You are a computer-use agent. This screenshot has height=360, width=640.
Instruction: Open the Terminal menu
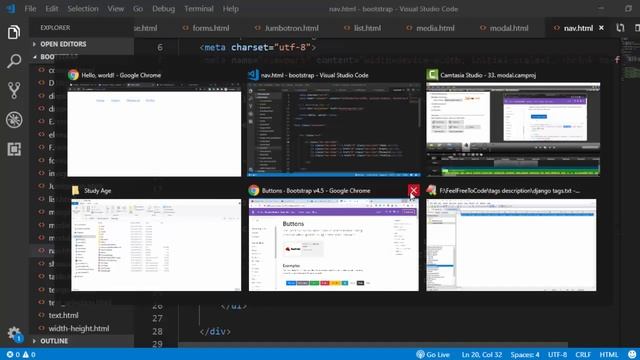199,9
